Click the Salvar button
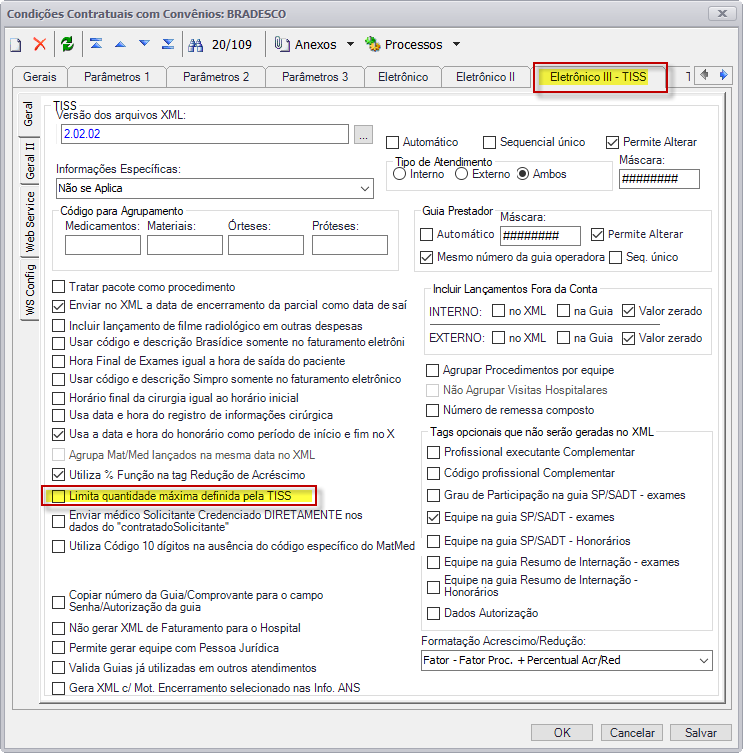 point(701,733)
